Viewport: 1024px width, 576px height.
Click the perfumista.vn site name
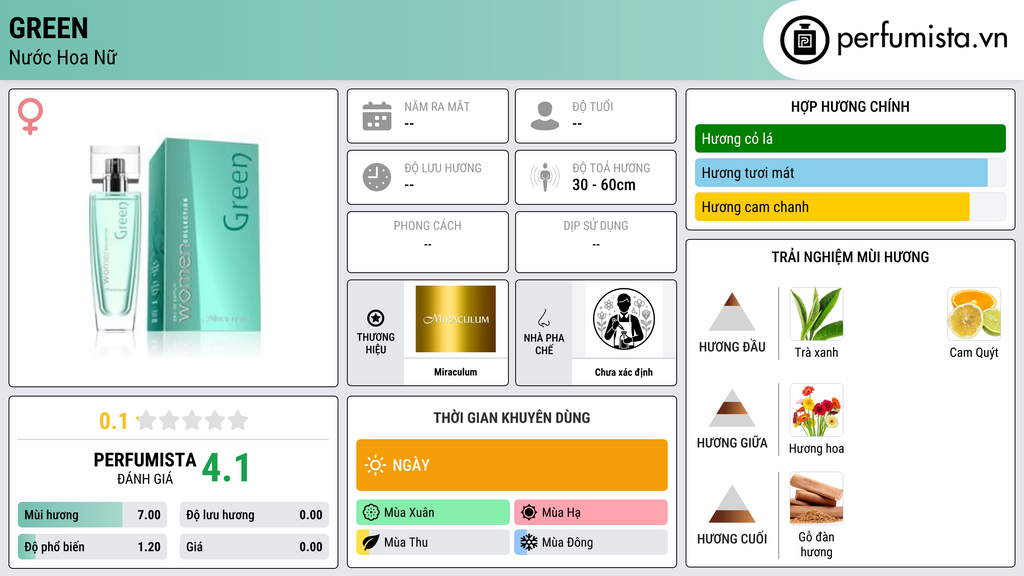[x=922, y=38]
